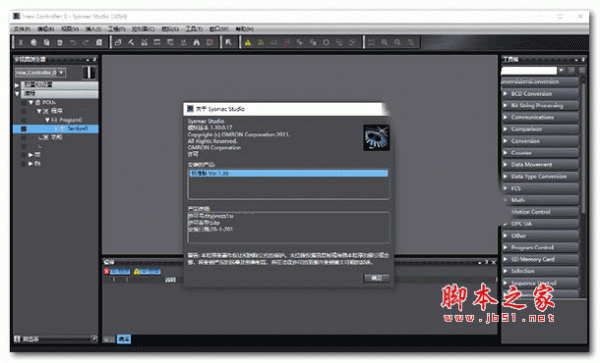600x363 pixels.
Task: Expand FCS toolbox category
Action: coord(540,189)
